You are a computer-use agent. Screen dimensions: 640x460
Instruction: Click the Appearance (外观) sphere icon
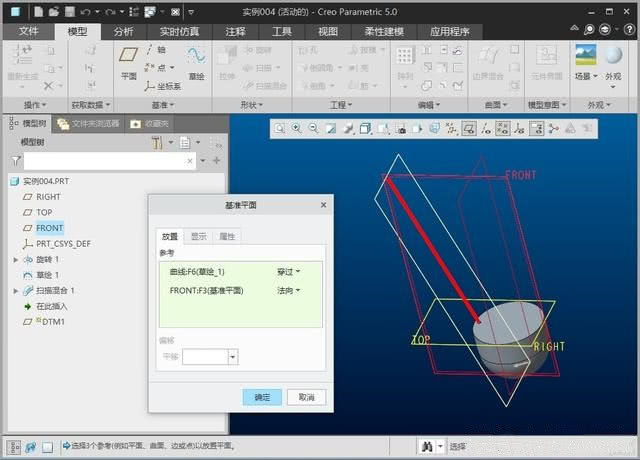pos(613,55)
